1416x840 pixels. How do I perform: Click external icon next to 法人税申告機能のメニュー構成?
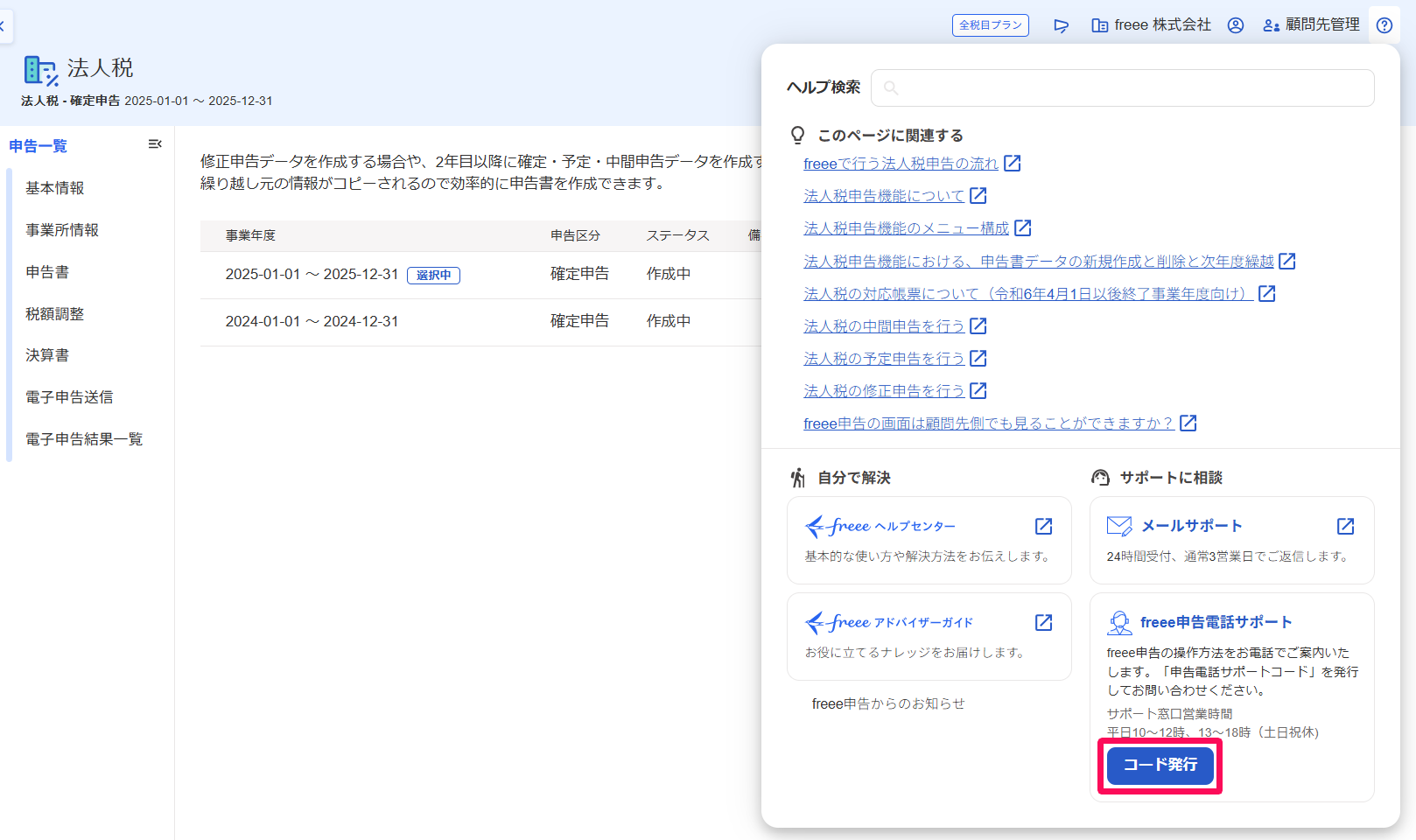click(x=1023, y=227)
